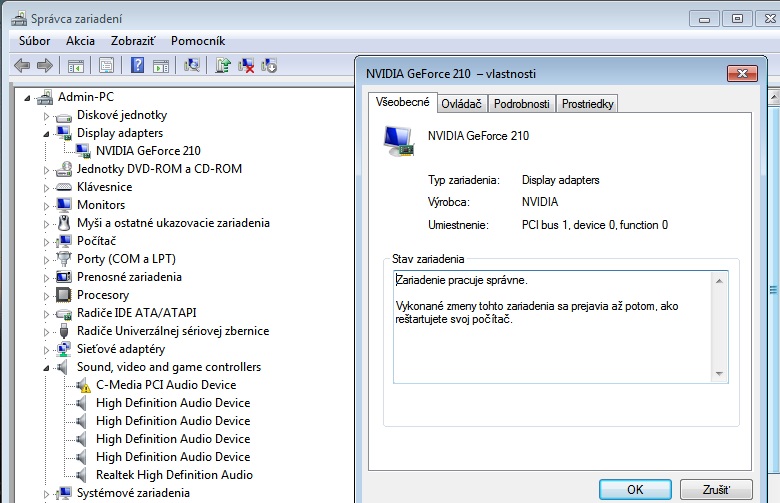Image resolution: width=780 pixels, height=503 pixels.
Task: Collapse the Admin-PC root node
Action: tap(27, 98)
